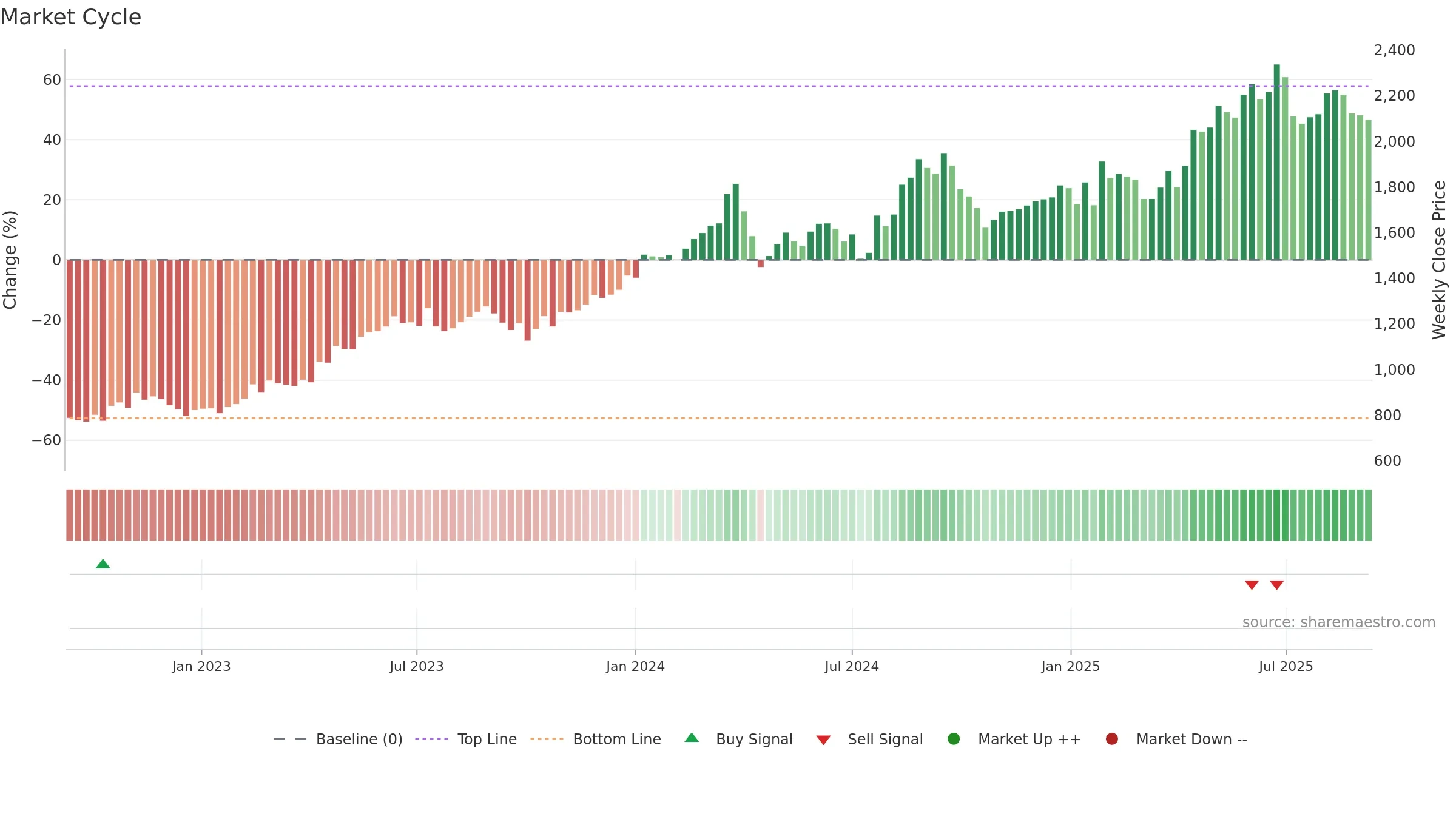Toggle the Bottom Line legend entry

click(x=596, y=739)
